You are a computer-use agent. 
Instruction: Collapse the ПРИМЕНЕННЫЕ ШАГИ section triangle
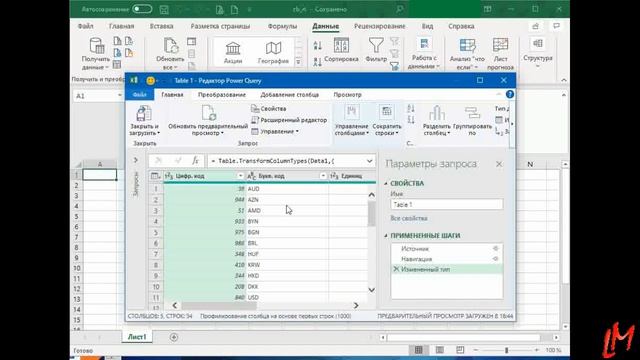click(x=386, y=236)
